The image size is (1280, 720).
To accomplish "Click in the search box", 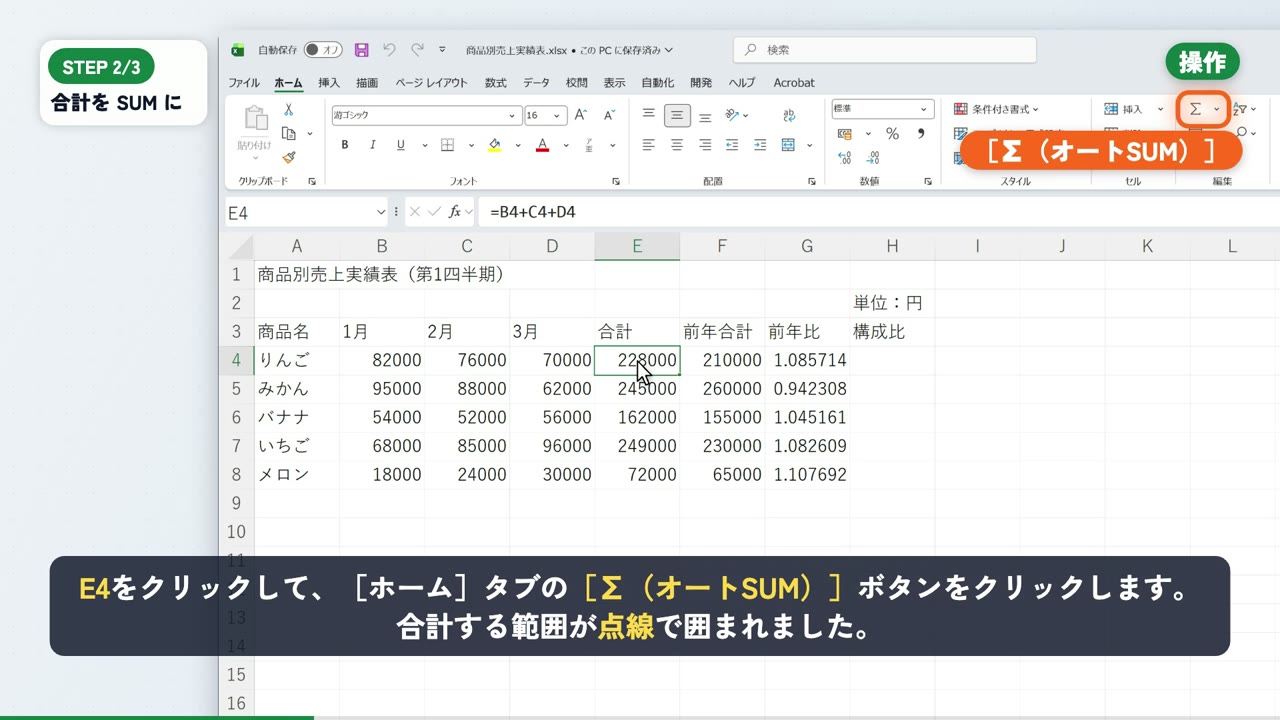I will pos(885,50).
